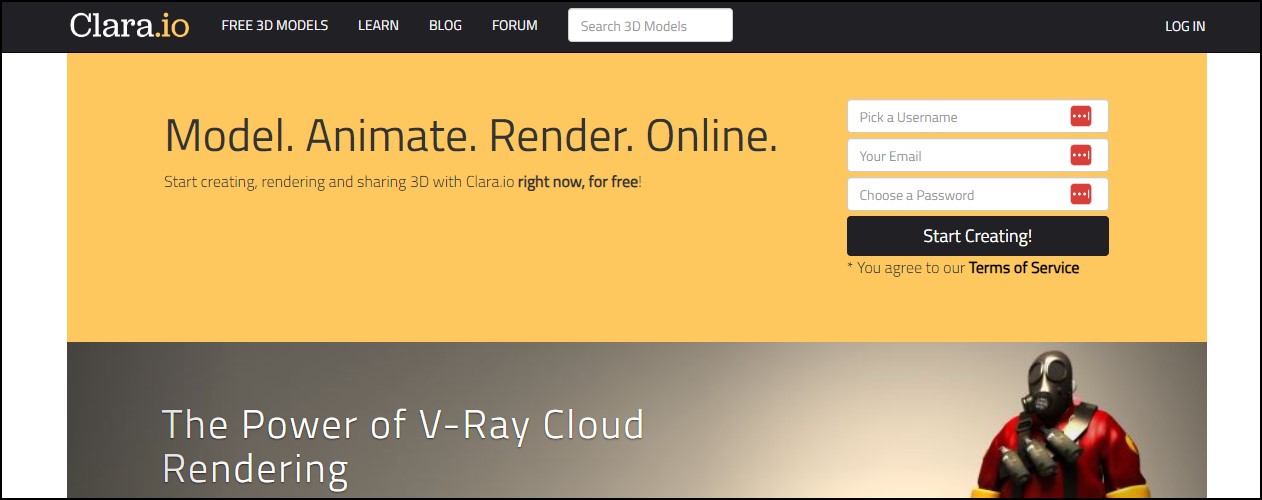This screenshot has width=1262, height=500.
Task: Focus the Search 3D Models box
Action: [x=650, y=26]
